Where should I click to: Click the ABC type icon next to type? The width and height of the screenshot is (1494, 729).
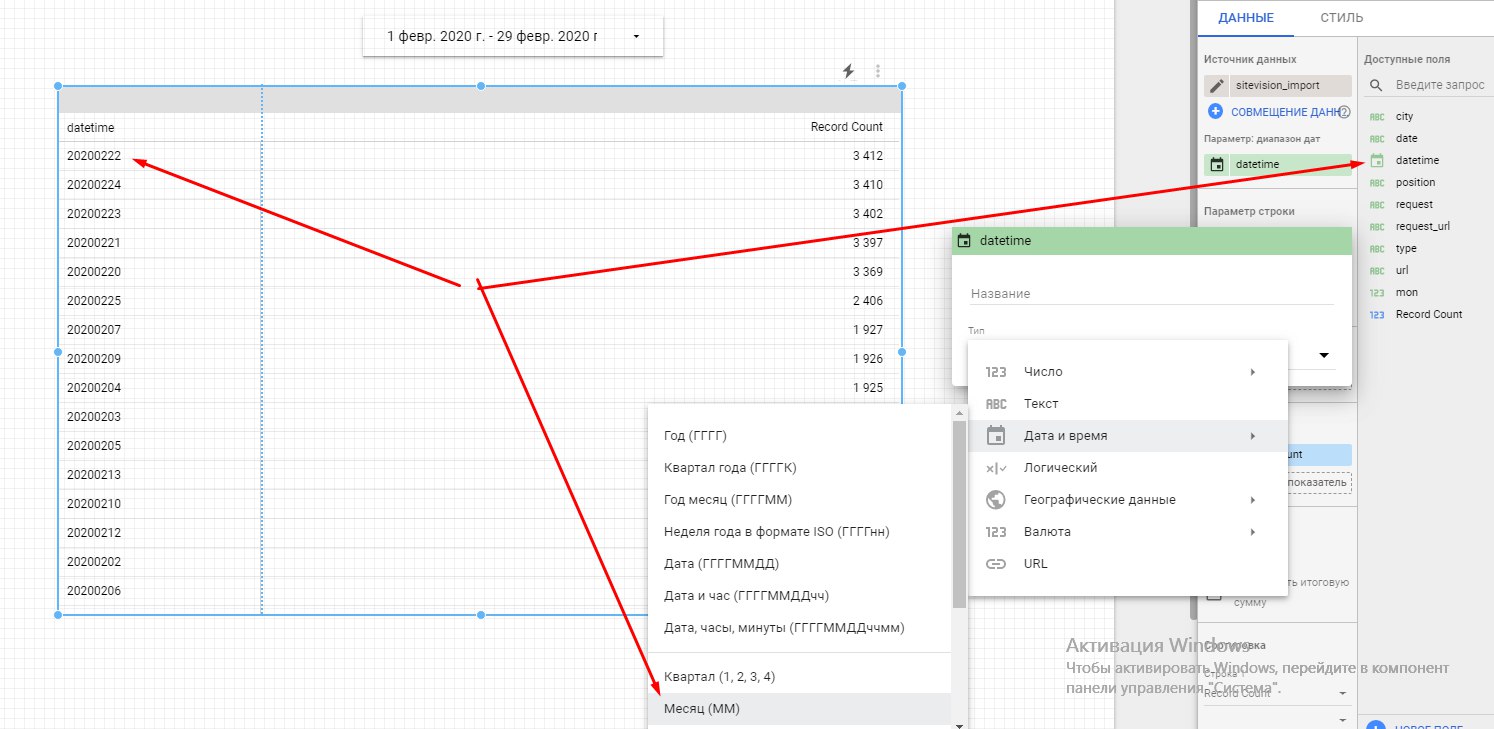click(x=1377, y=249)
